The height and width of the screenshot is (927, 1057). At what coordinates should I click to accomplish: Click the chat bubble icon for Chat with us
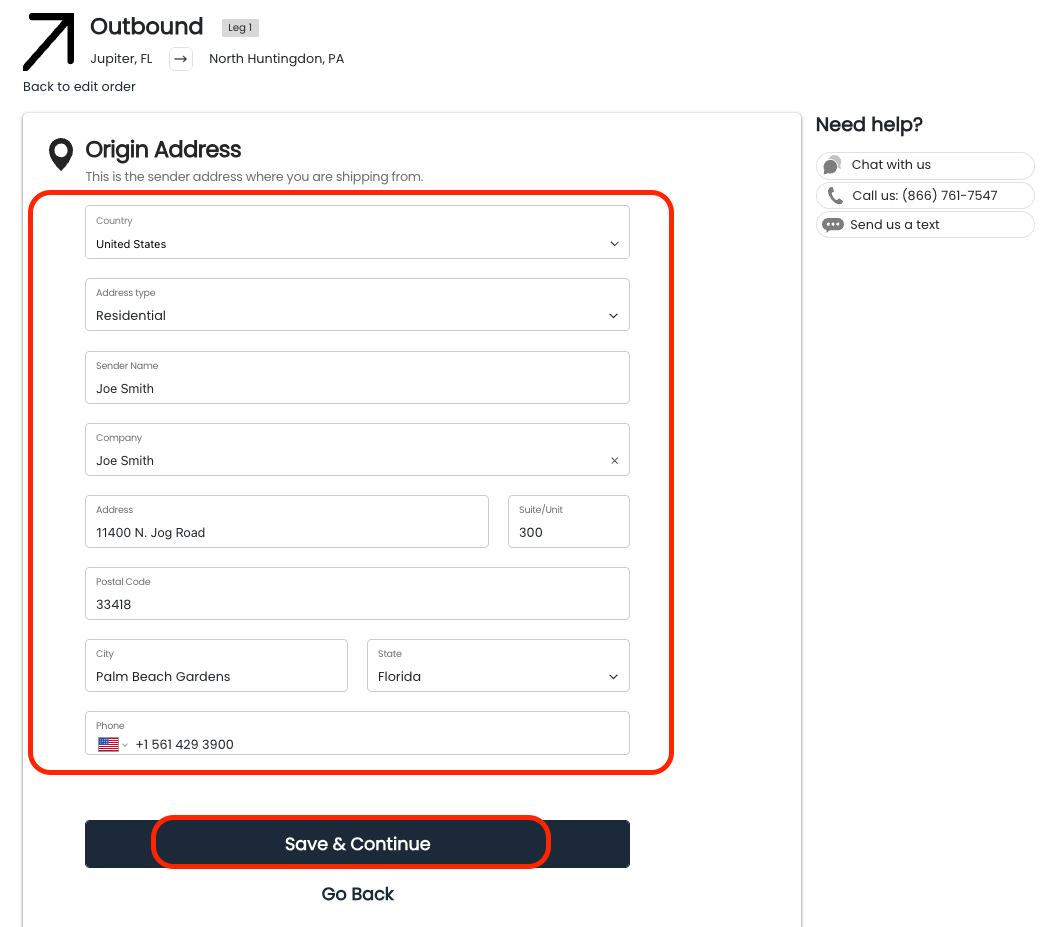click(x=833, y=165)
